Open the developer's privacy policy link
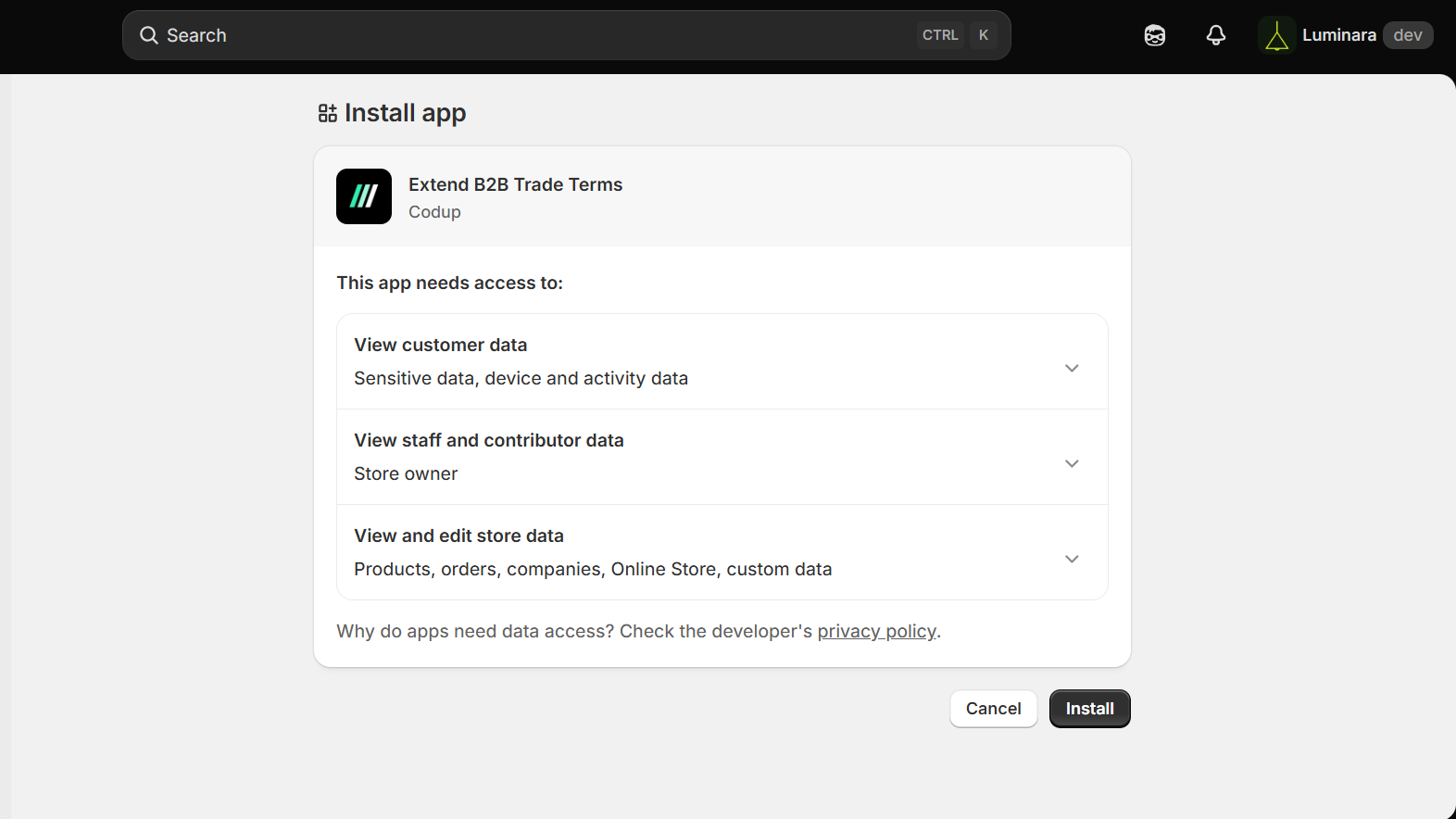1456x819 pixels. click(x=876, y=631)
